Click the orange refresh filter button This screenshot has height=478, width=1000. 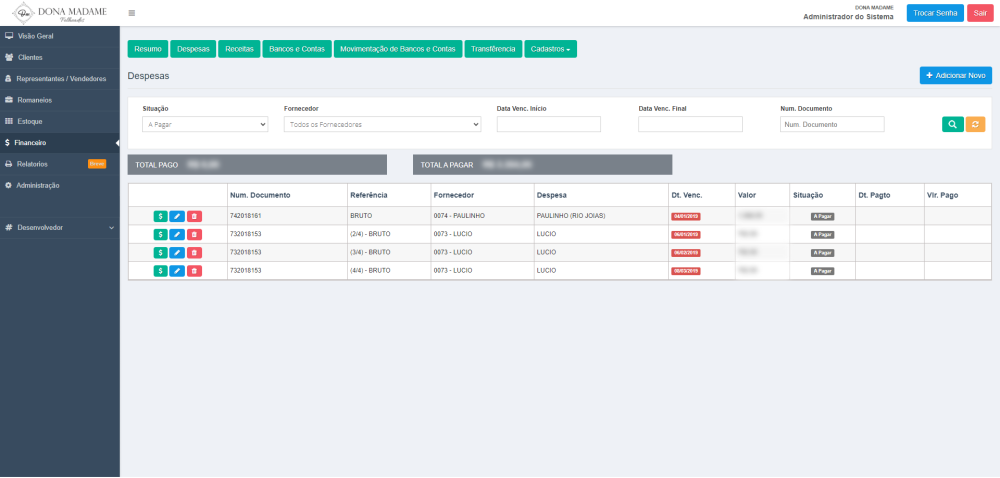point(975,124)
